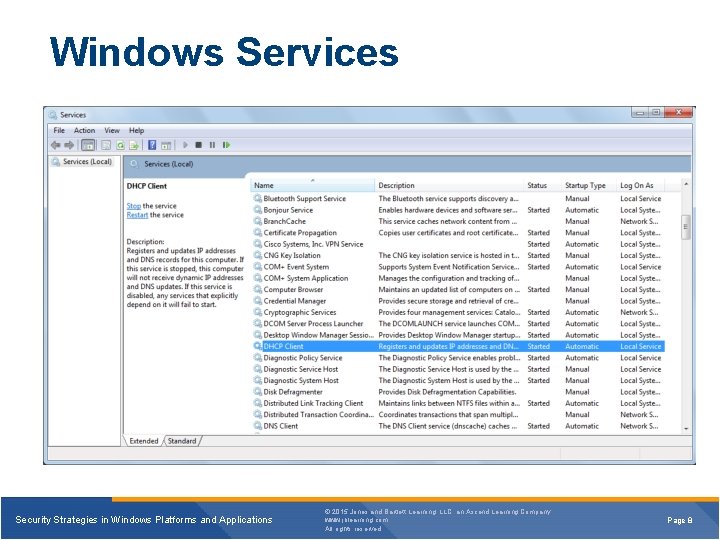Select Diagnostic Service Host row
Screen dimensions: 720x540
click(x=458, y=369)
